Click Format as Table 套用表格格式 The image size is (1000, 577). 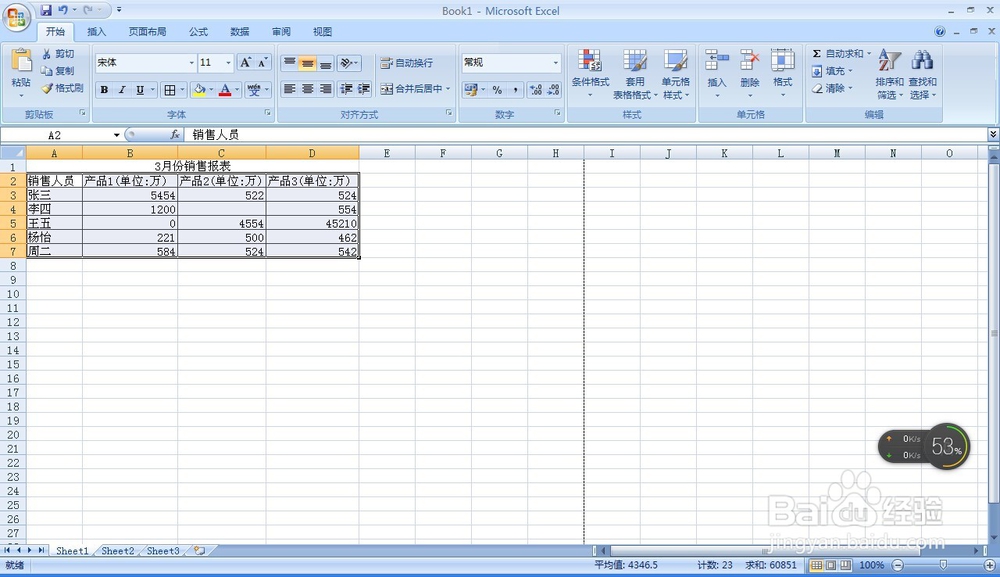click(x=635, y=74)
